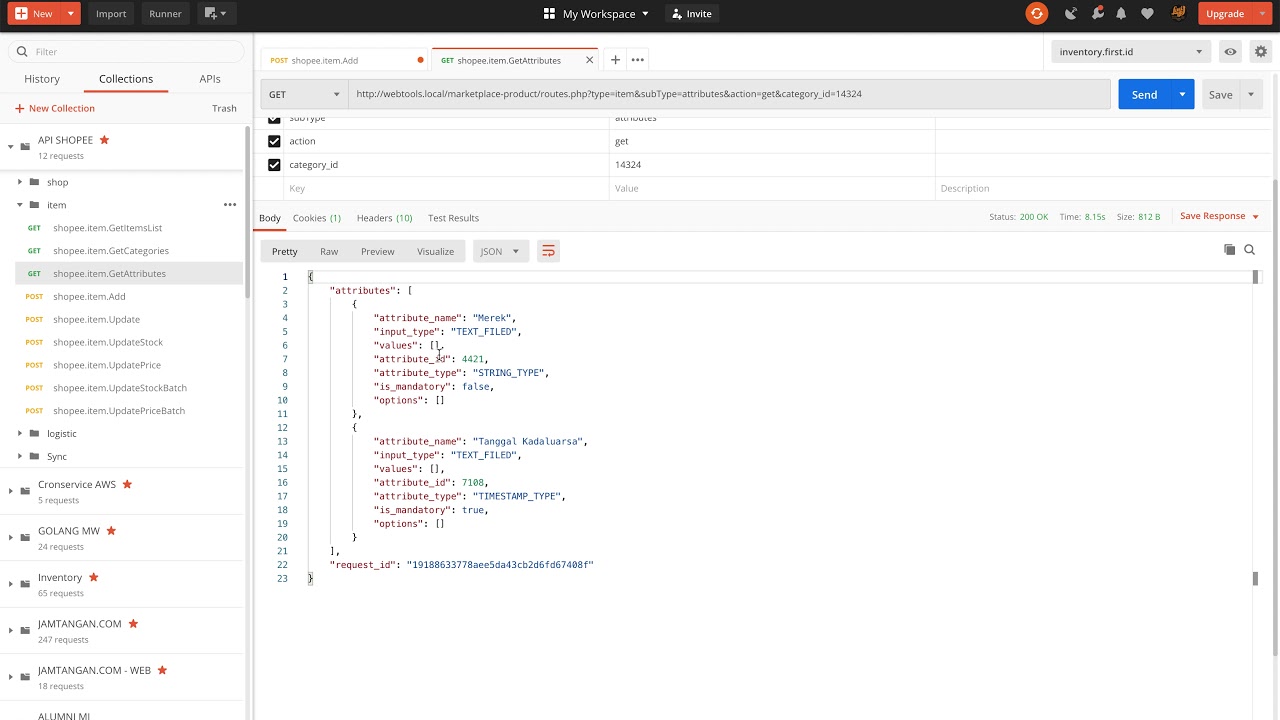Expand the logistic folder

[20, 434]
